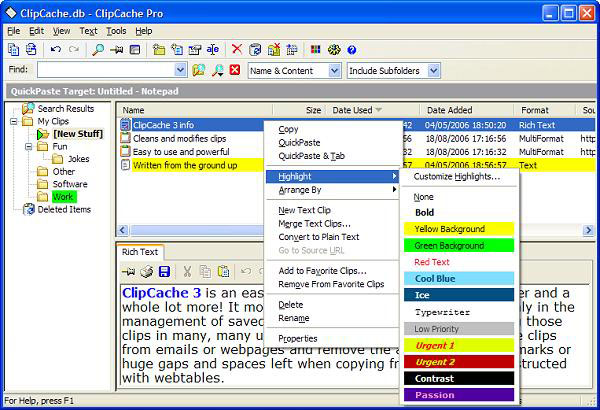Open the magnifying glass search tool
Screen dimensions: 600x410
98,49
